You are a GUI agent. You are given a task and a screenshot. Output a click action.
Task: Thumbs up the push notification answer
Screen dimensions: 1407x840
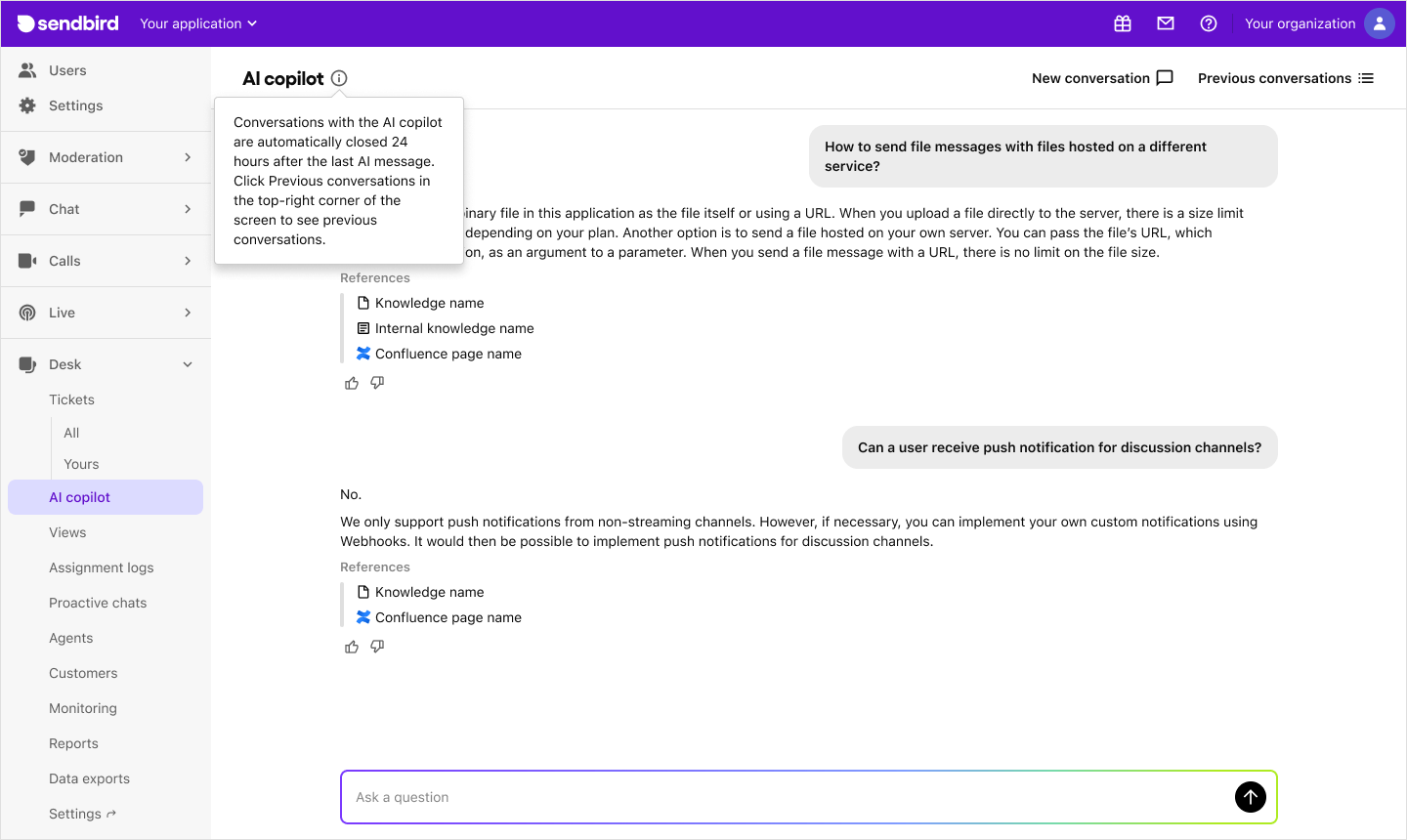352,648
